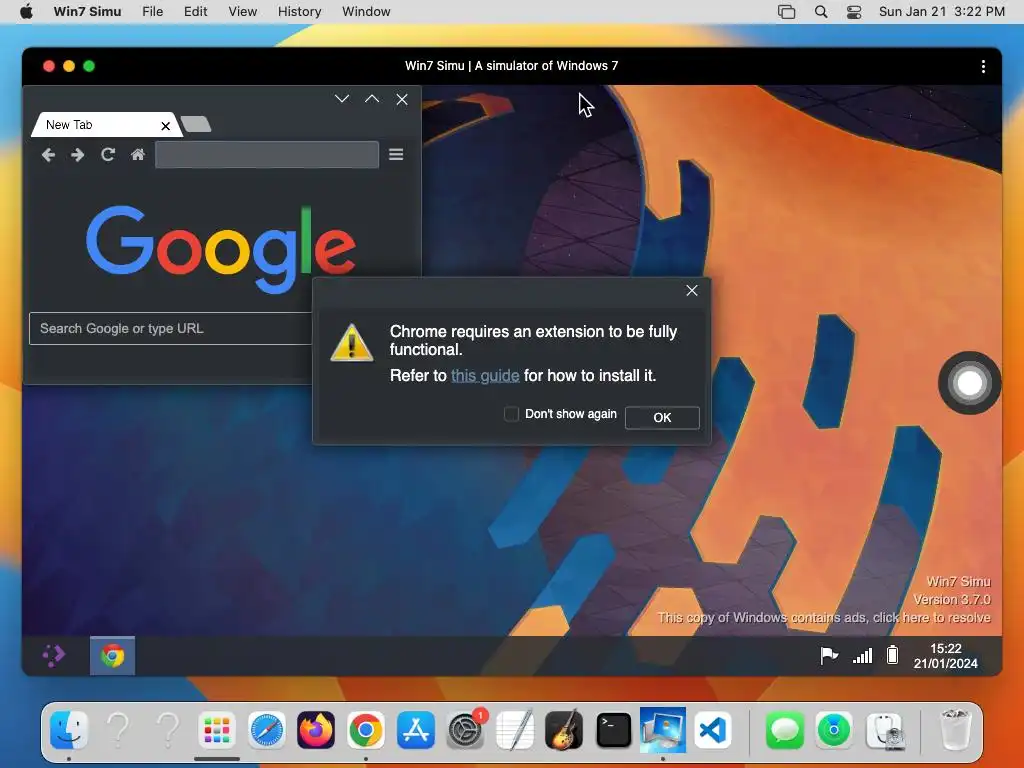This screenshot has width=1024, height=768.
Task: Tap the floating circular assistive button
Action: 969,383
